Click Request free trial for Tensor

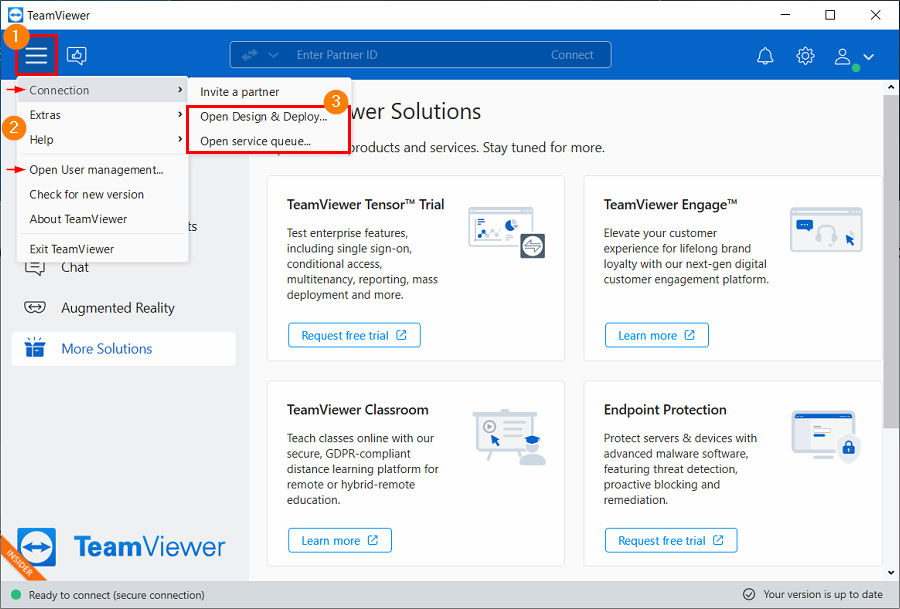point(354,335)
